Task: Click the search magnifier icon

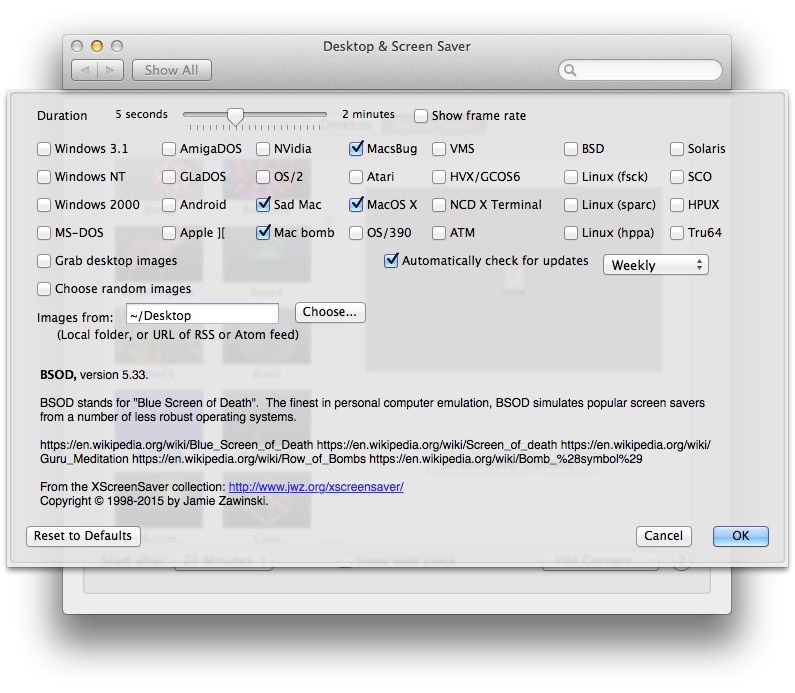Action: (570, 70)
